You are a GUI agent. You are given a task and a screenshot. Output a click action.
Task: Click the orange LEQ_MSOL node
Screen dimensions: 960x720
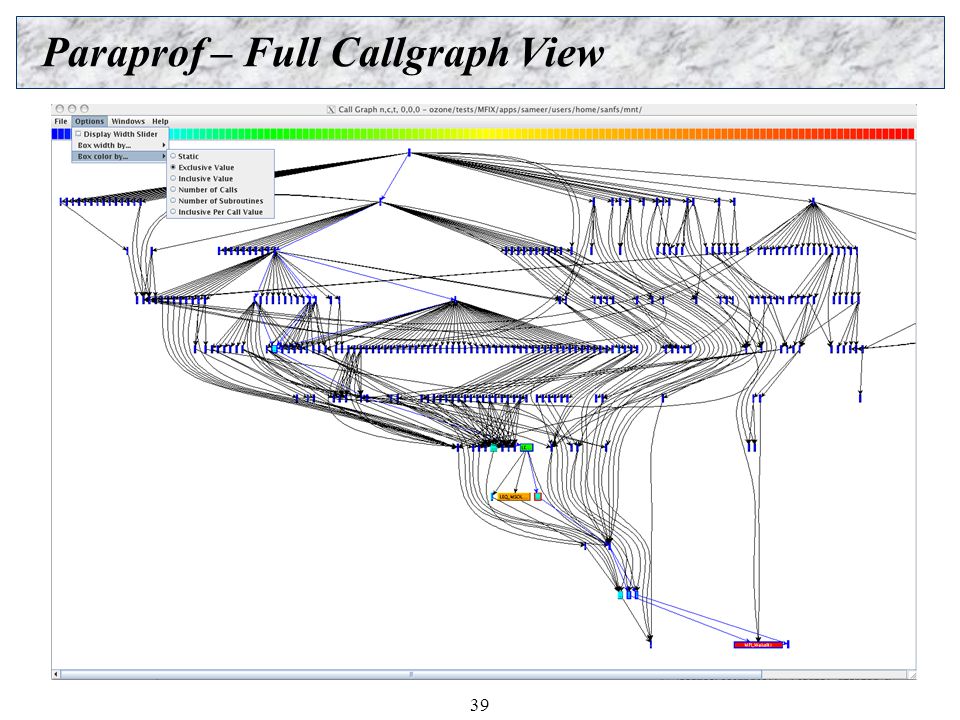[x=512, y=497]
